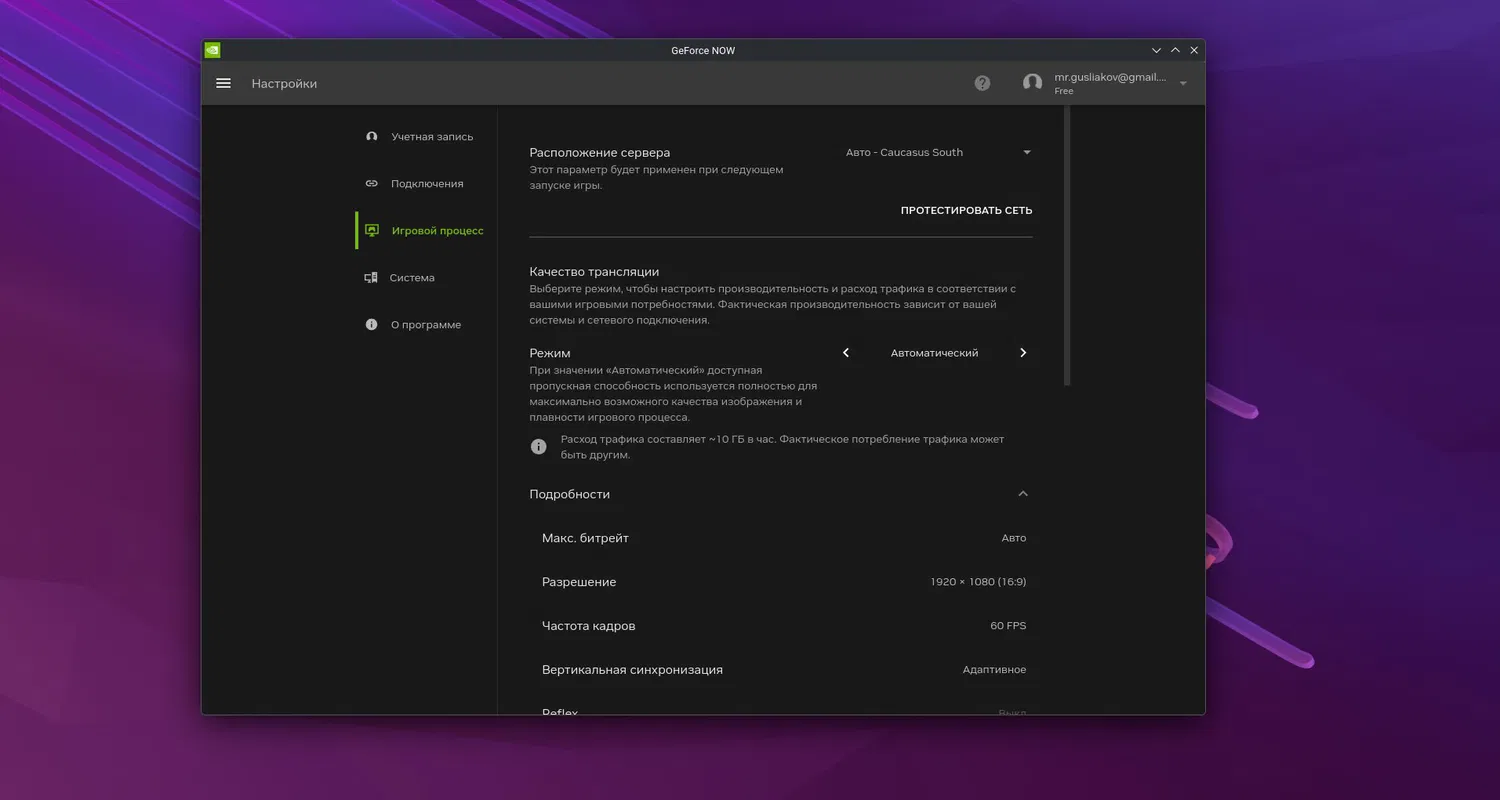Click the Макс. битрейт Авто value

point(1014,538)
